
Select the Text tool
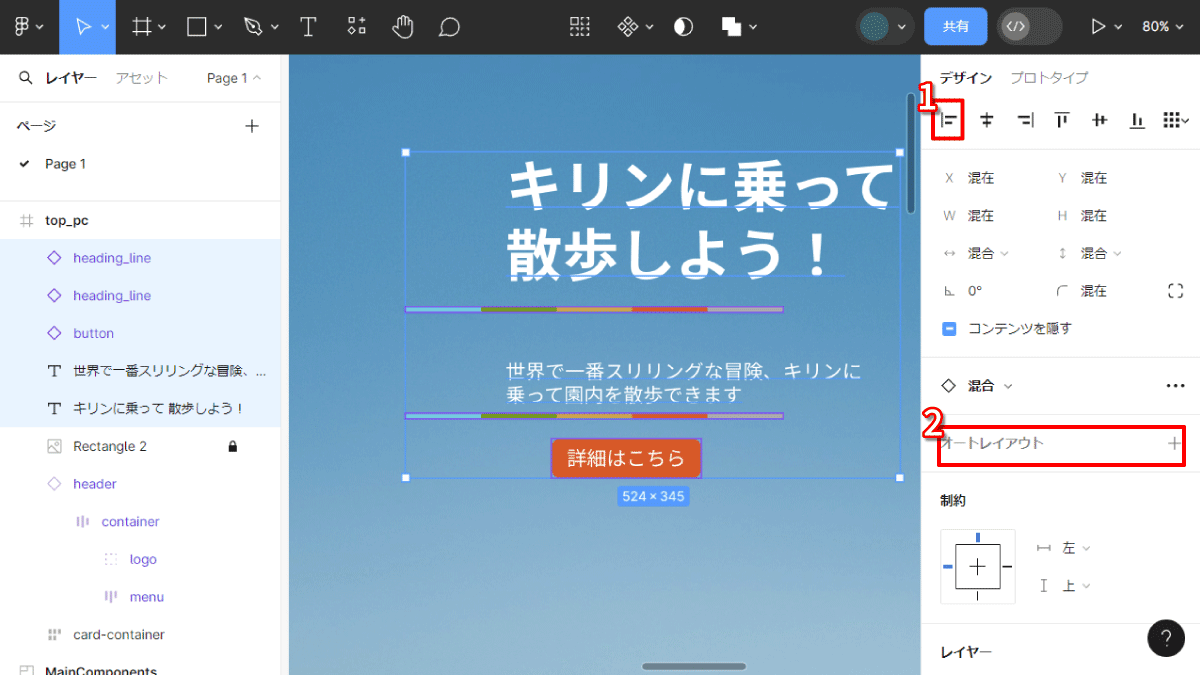pyautogui.click(x=308, y=27)
